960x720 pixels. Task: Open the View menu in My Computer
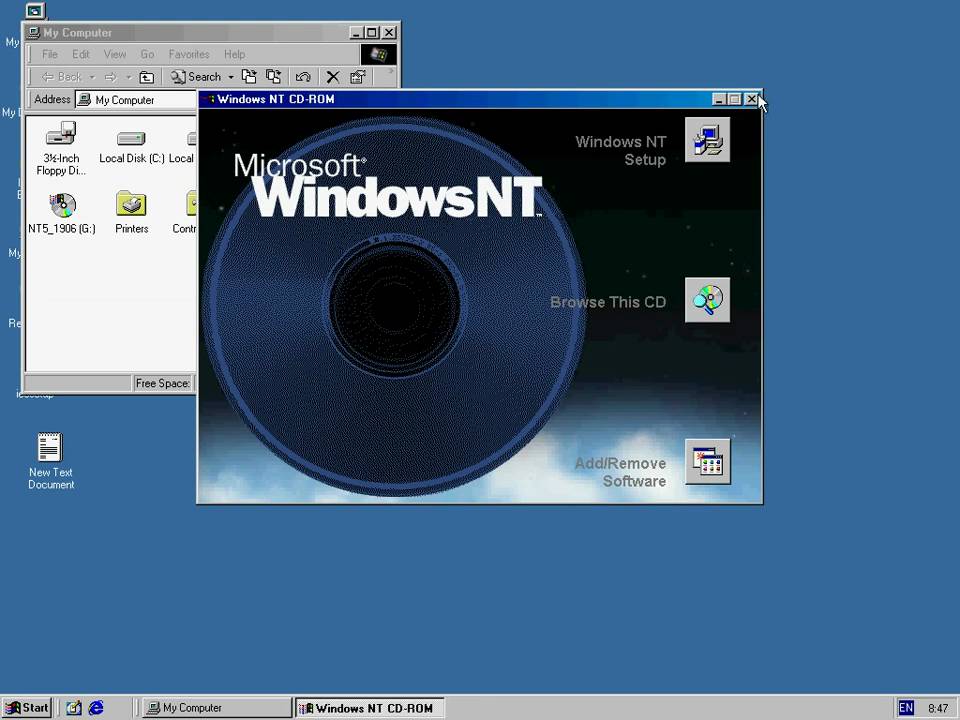(x=114, y=54)
